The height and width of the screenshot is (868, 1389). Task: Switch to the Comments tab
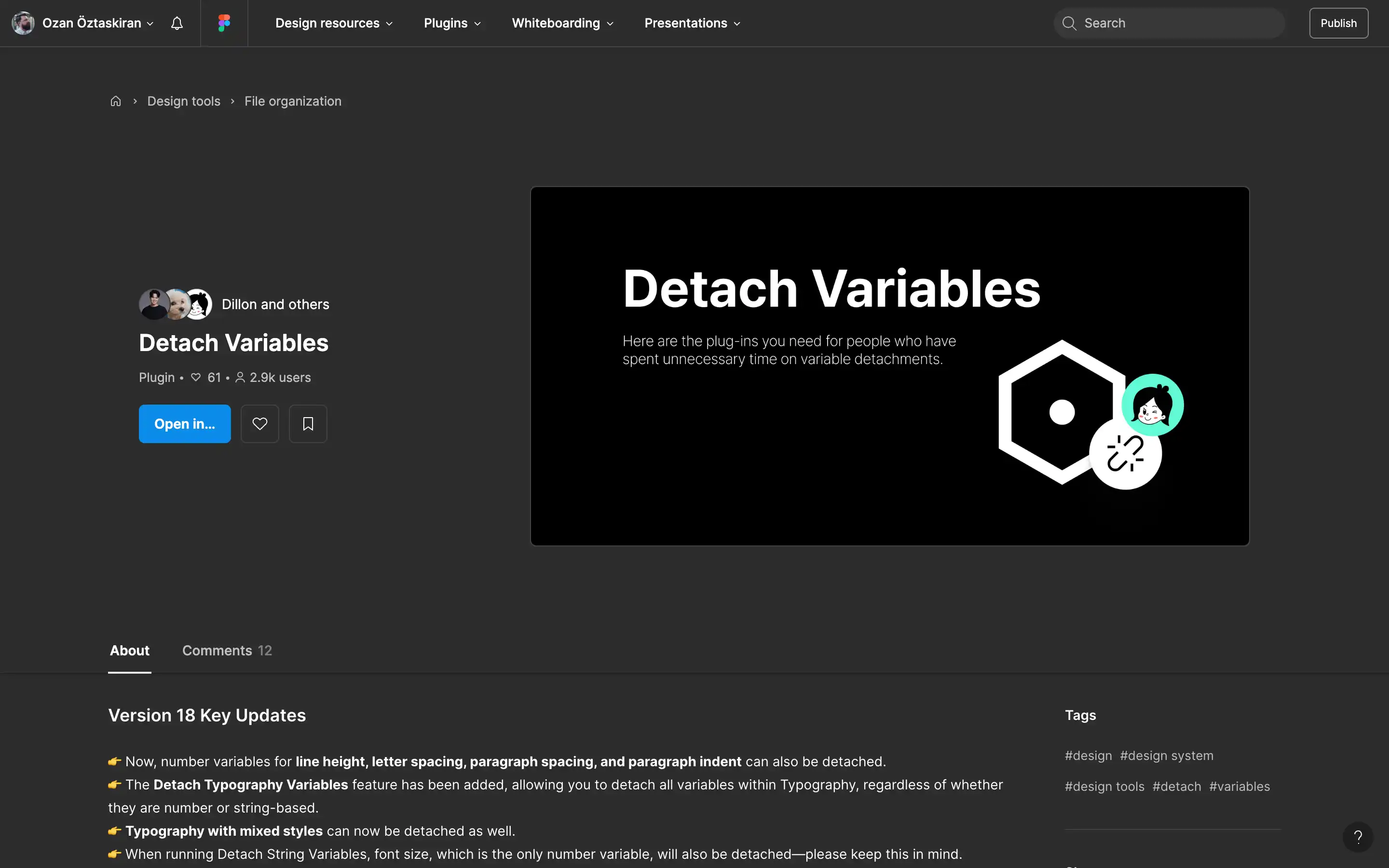click(227, 651)
